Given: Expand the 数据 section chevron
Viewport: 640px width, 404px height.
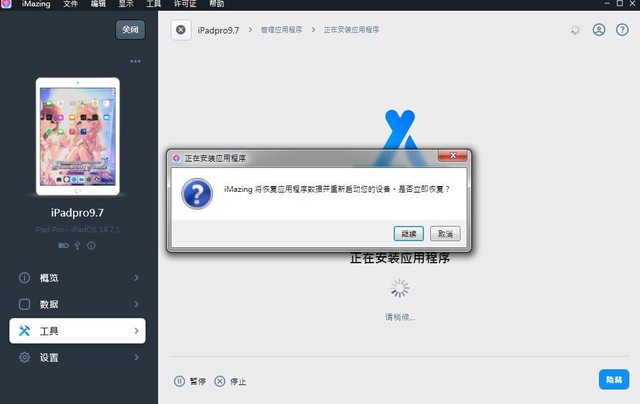Looking at the screenshot, I should 136,304.
